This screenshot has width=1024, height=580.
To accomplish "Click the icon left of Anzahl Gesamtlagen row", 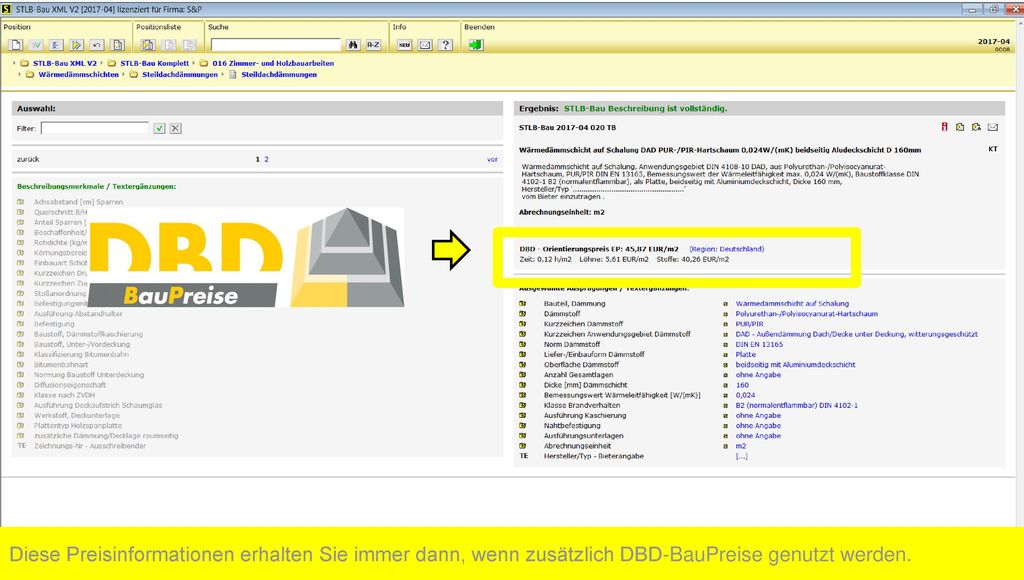I will (522, 375).
